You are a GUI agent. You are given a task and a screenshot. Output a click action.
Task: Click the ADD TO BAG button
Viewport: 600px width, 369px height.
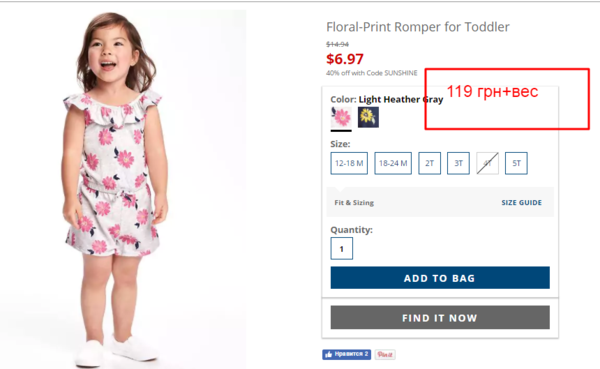pyautogui.click(x=440, y=278)
